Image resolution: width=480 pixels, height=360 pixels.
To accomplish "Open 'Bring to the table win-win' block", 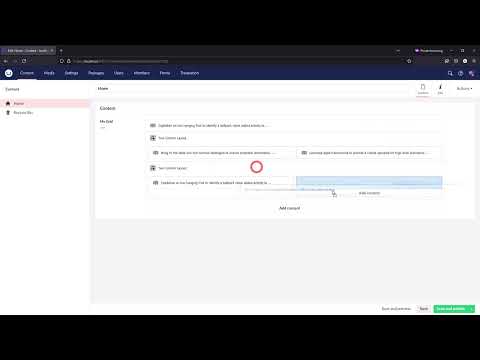I will (221, 153).
